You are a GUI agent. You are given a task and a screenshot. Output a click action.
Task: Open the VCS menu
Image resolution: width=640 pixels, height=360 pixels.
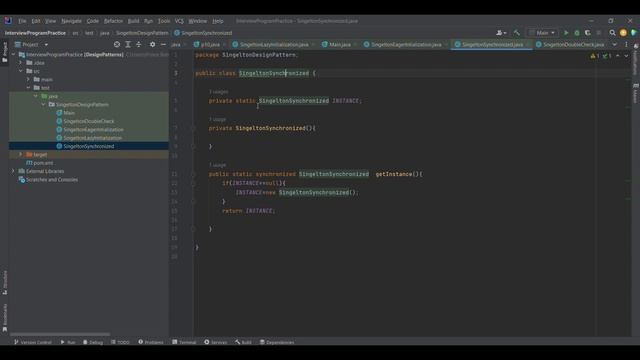point(179,21)
